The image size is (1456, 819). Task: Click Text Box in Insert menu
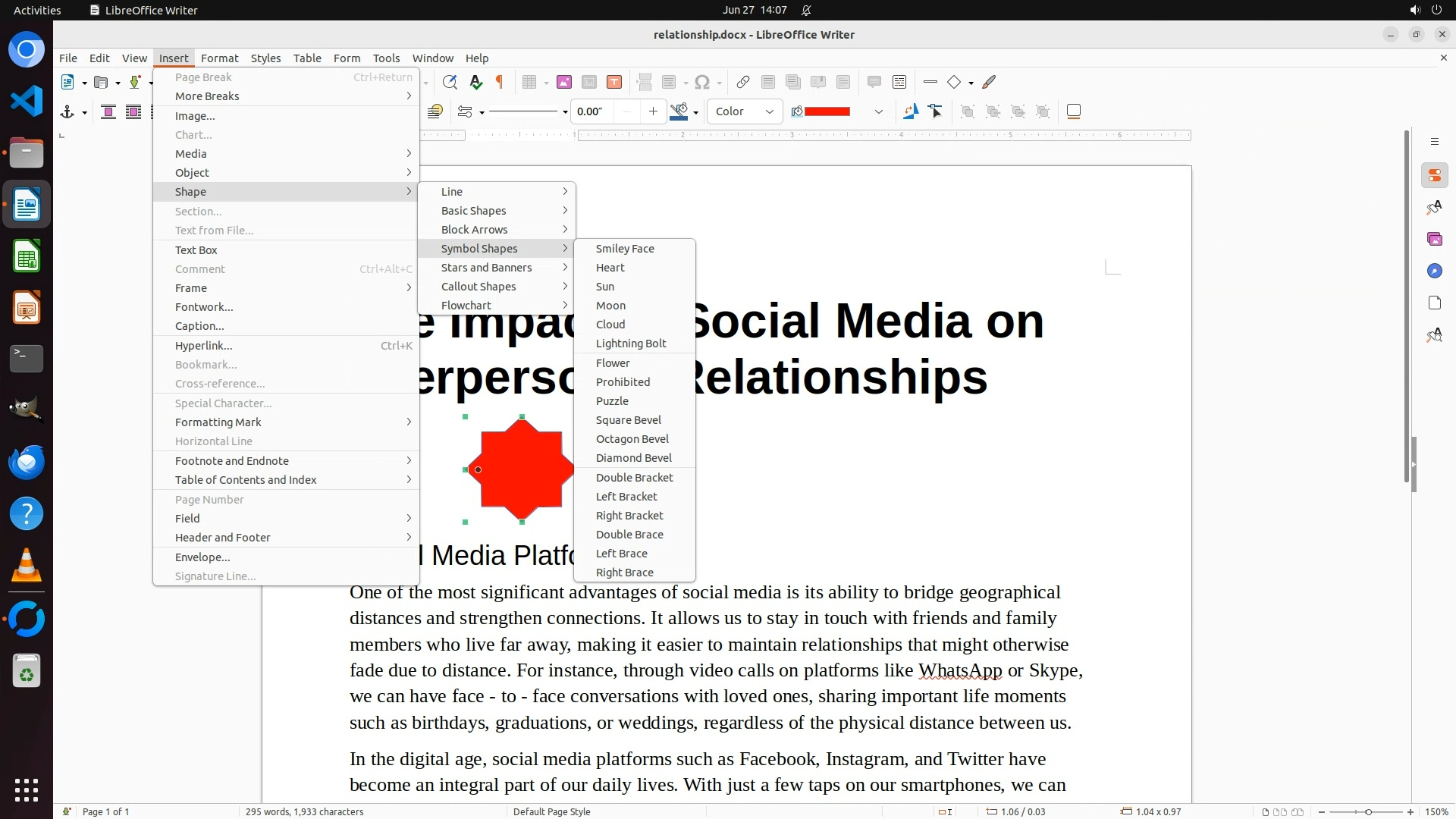pos(196,249)
